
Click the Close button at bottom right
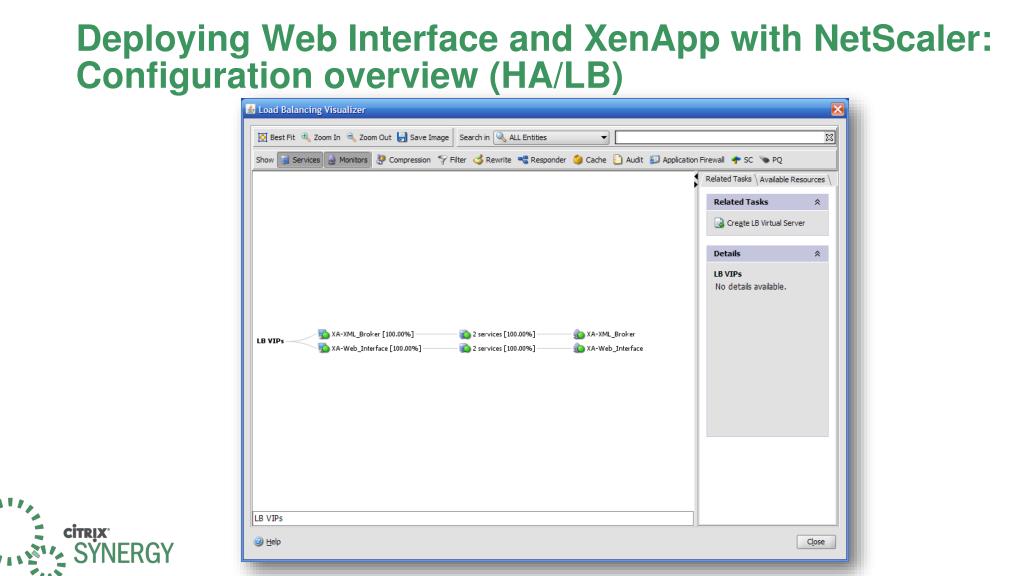[x=816, y=542]
